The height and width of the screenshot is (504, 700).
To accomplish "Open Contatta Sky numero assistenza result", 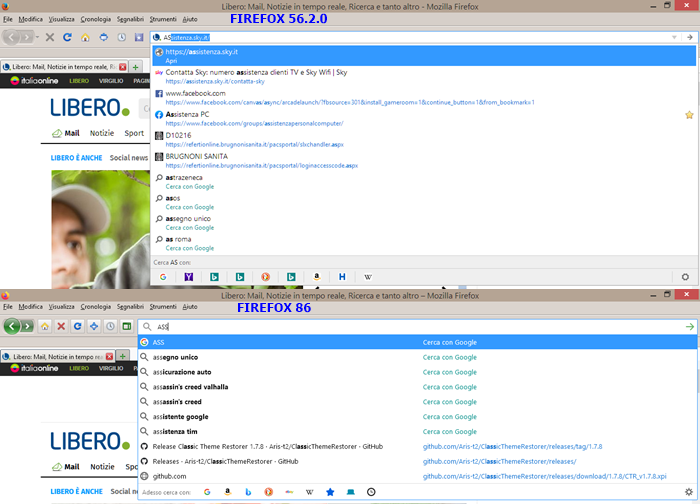I will 424,76.
